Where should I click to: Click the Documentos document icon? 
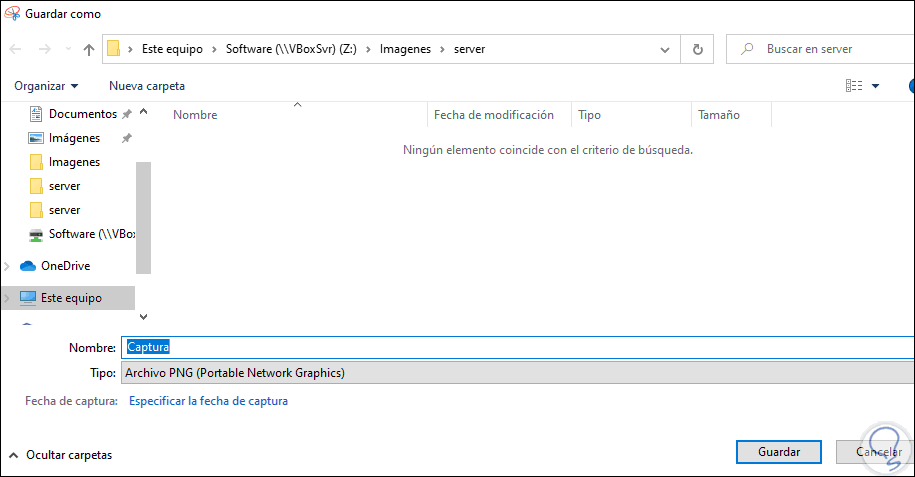(36, 114)
